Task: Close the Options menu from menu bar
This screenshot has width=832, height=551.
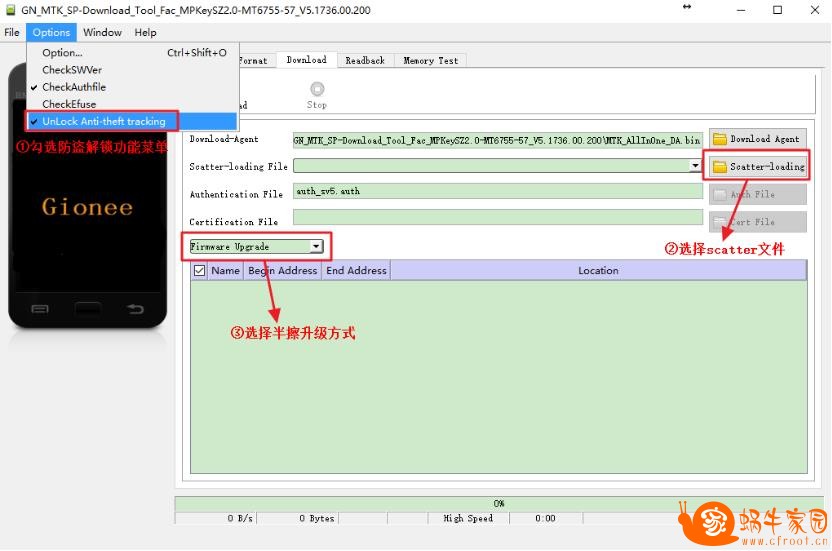Action: click(x=51, y=32)
